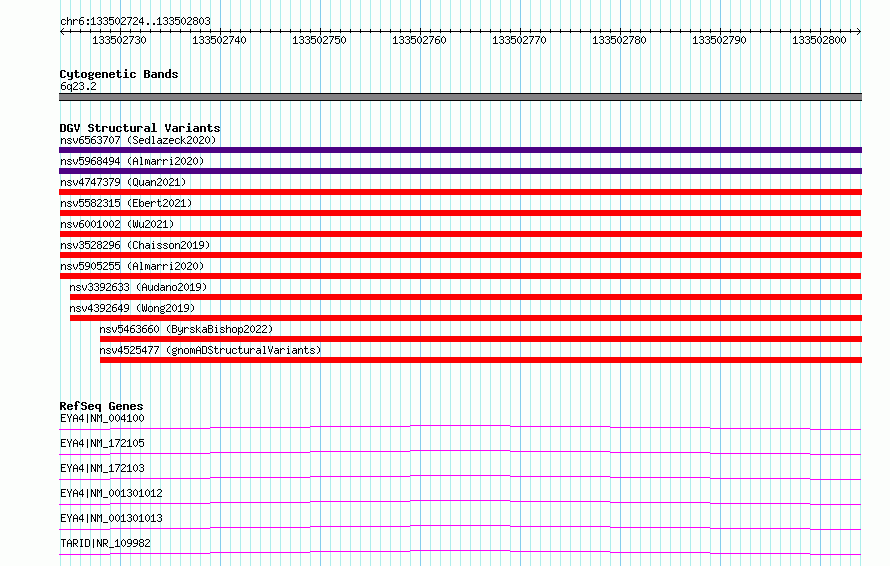
Task: Click ruler position 133502780
Action: coord(619,40)
